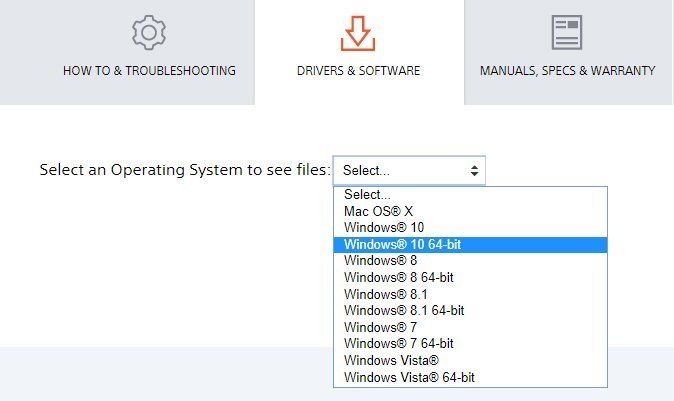674x401 pixels.
Task: Pick the Windows 8.1 64-bit entry
Action: click(x=470, y=311)
